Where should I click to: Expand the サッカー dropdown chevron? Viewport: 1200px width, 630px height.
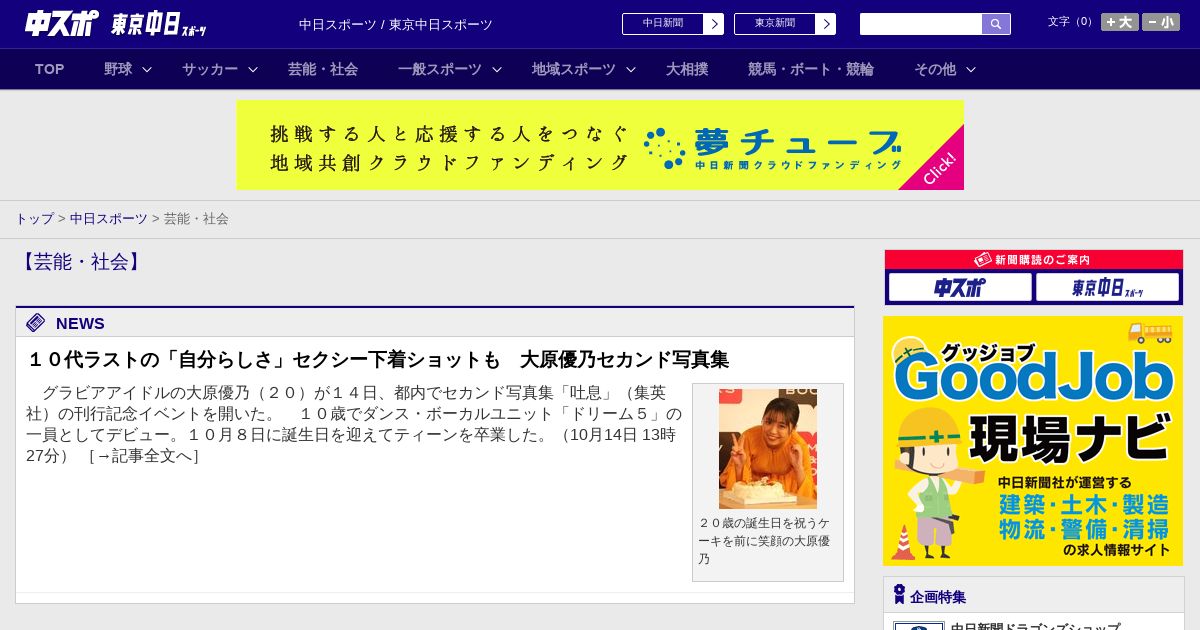[x=253, y=69]
